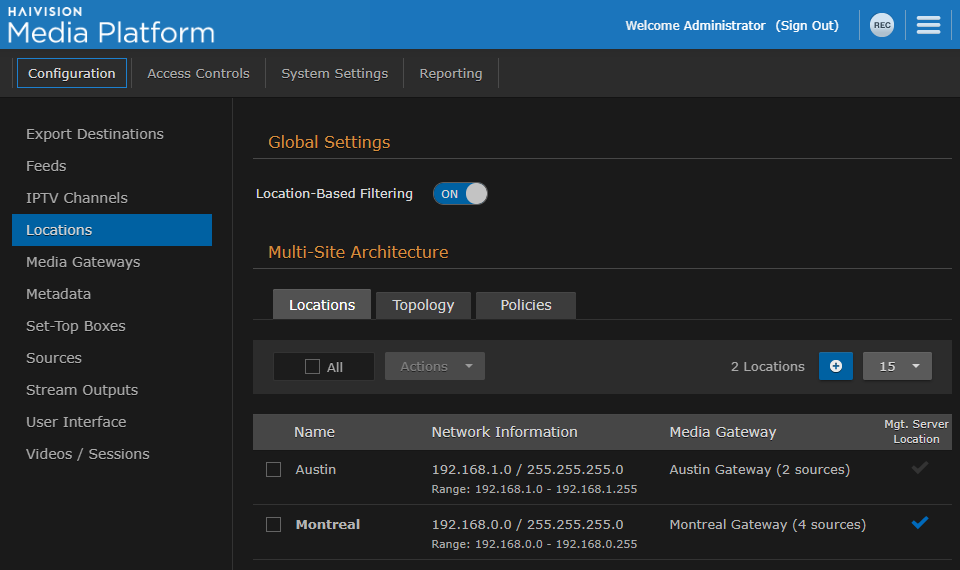Expand the Actions dropdown

click(x=435, y=366)
